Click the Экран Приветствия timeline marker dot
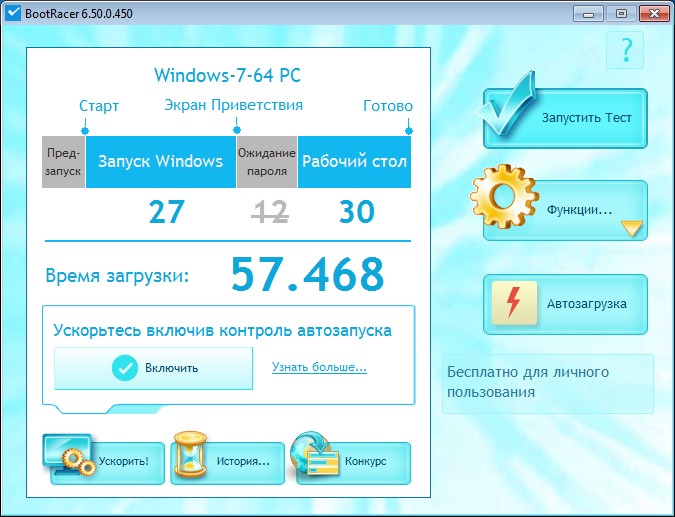 [236, 130]
